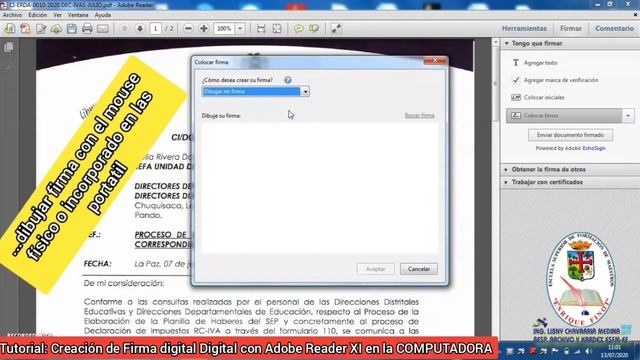The width and height of the screenshot is (640, 360).
Task: Click the 100% zoom value field
Action: pos(224,29)
